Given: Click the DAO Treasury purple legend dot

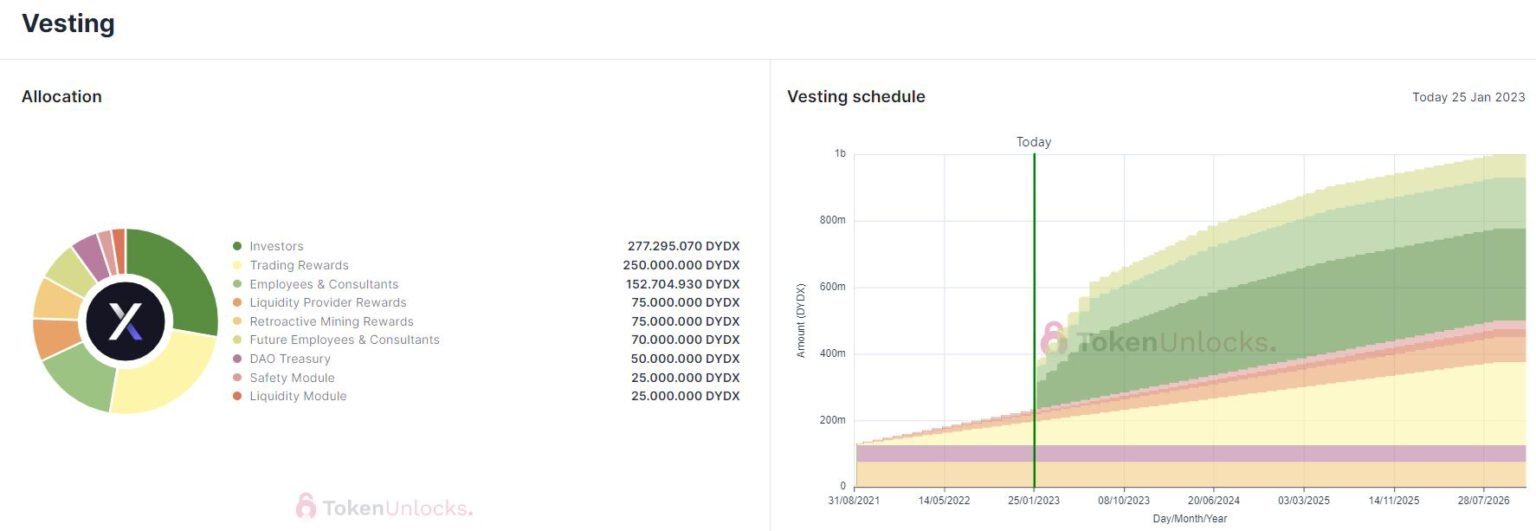Looking at the screenshot, I should (x=237, y=359).
